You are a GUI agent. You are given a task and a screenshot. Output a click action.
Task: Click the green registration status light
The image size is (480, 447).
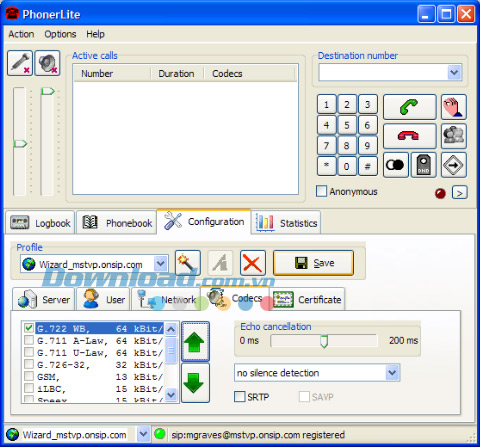pyautogui.click(x=160, y=434)
